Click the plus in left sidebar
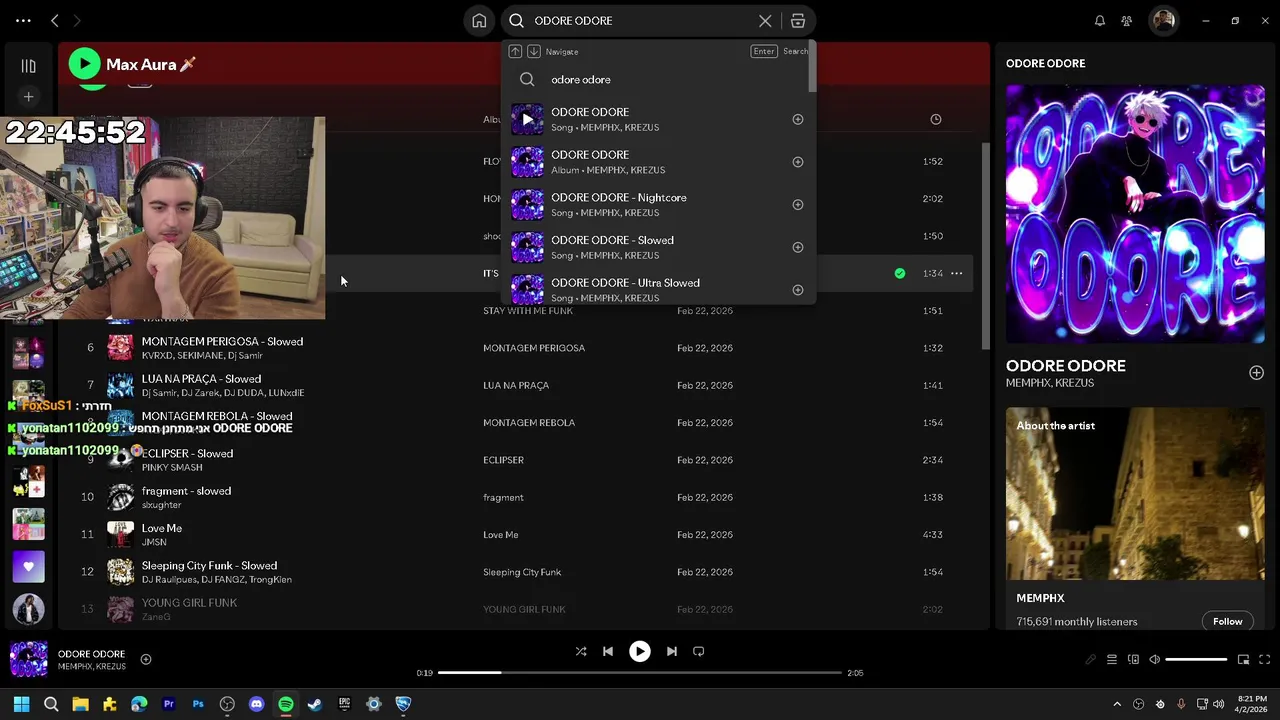1280x720 pixels. 28,97
